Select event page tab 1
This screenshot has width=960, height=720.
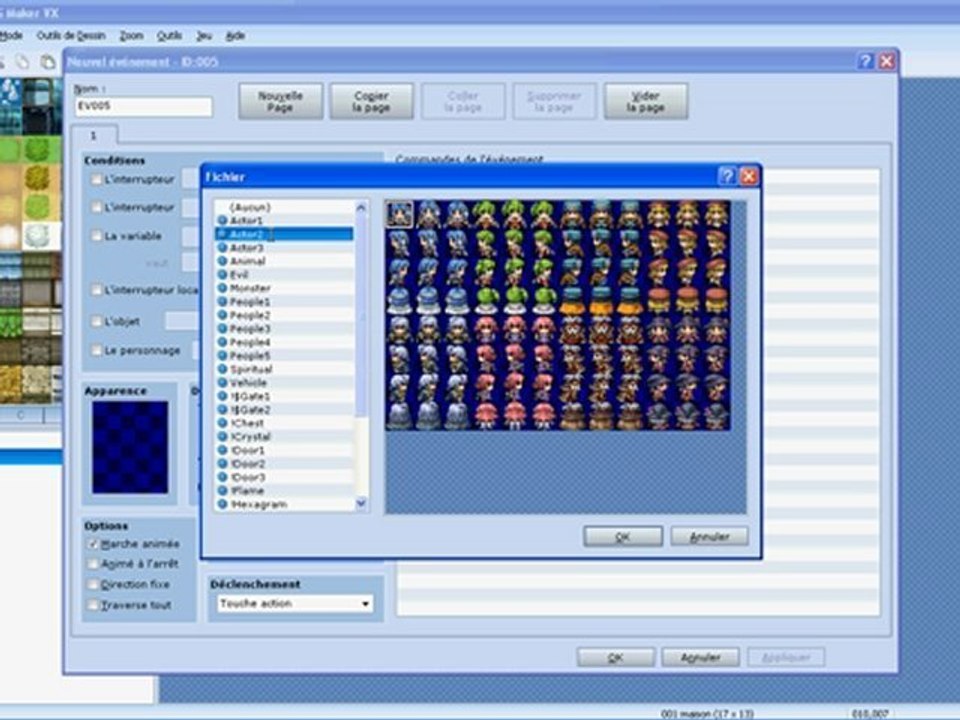94,135
